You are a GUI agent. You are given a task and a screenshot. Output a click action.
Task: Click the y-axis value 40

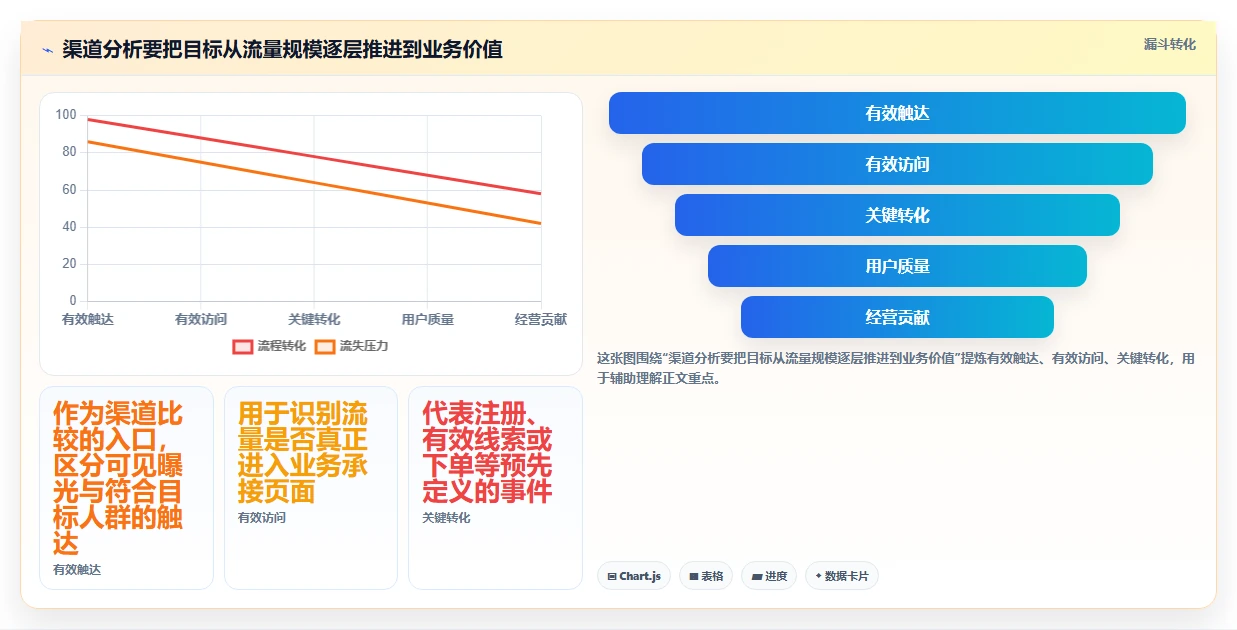coord(69,226)
